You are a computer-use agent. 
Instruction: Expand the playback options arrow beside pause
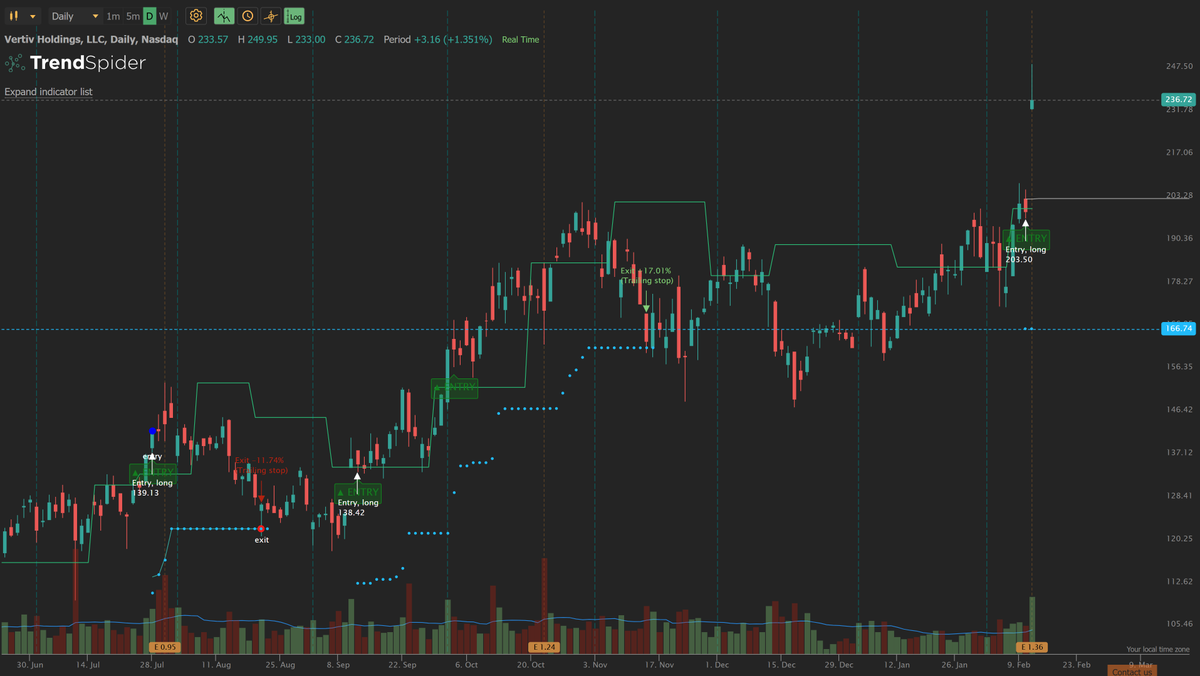(31, 16)
